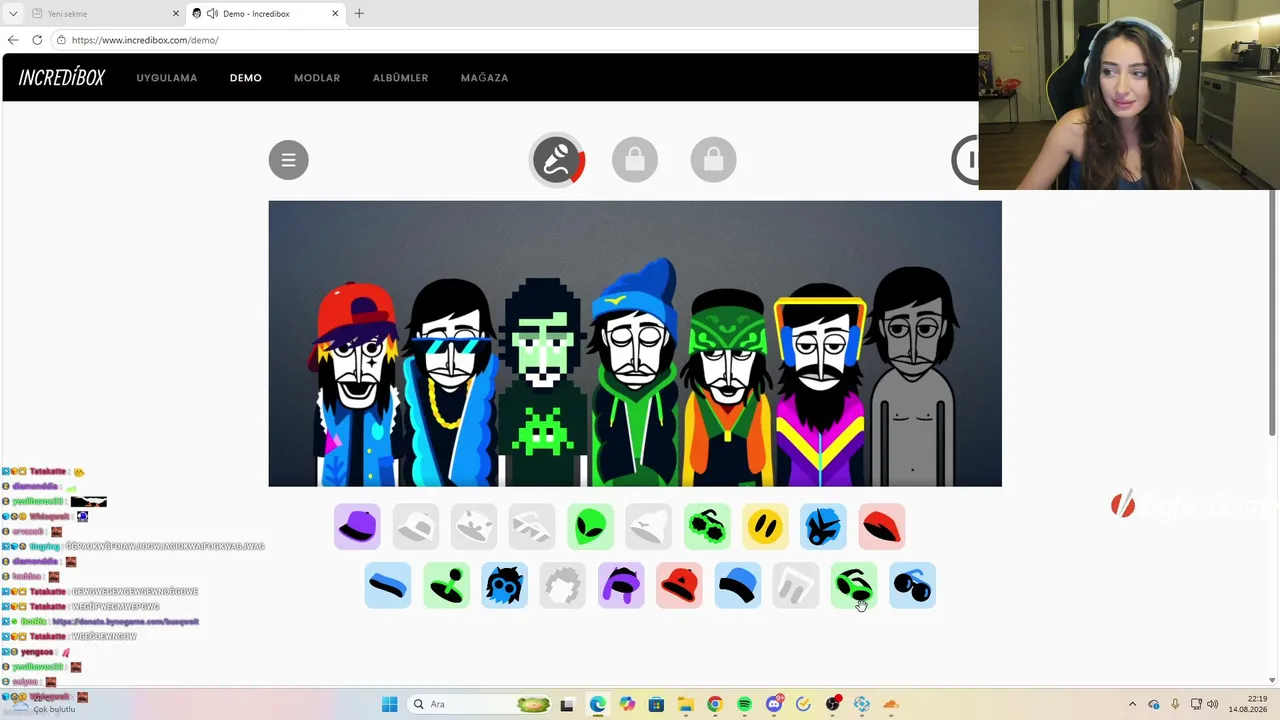Select the blue headband sound icon
1280x720 pixels.
(387, 585)
